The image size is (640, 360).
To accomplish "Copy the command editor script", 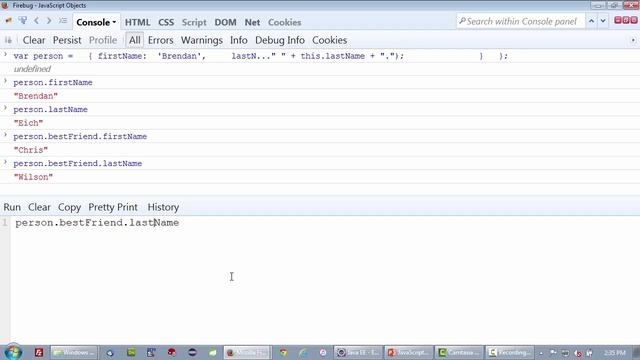I will pyautogui.click(x=69, y=207).
